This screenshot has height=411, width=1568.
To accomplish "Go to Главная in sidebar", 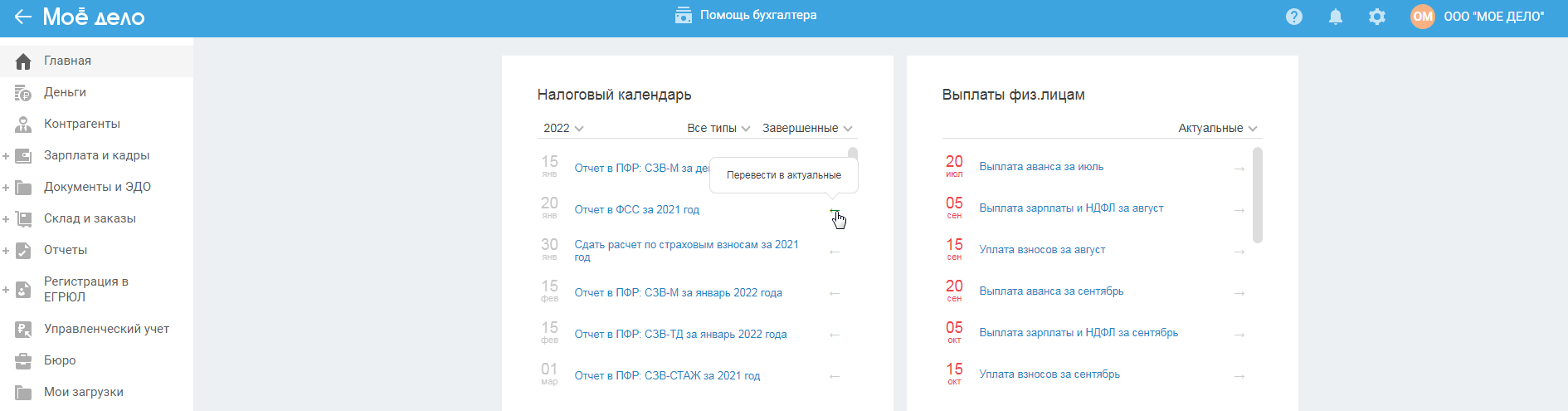I will click(x=96, y=61).
